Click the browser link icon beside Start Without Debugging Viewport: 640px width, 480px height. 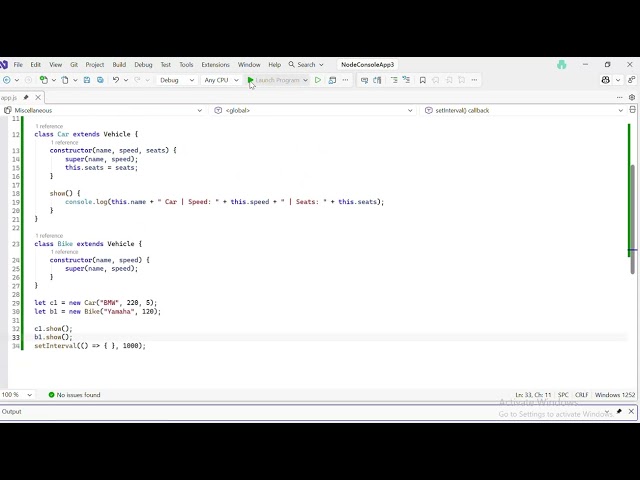tap(332, 80)
